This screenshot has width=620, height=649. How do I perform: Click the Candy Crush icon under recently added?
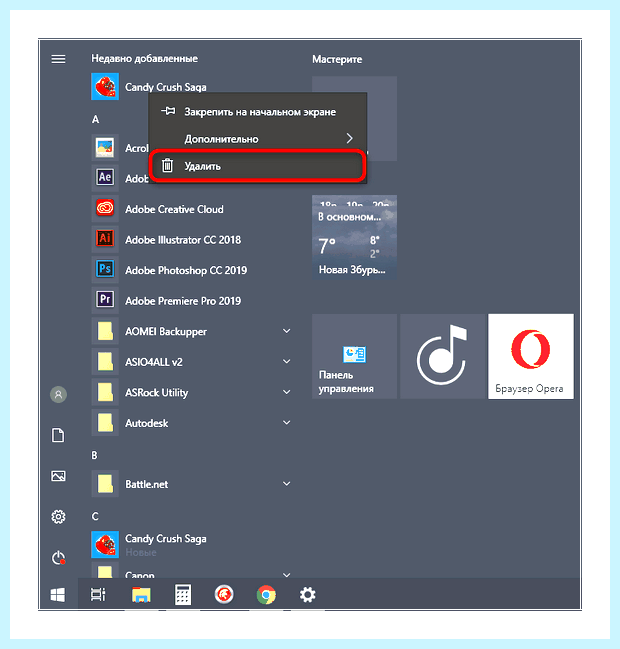[x=105, y=87]
